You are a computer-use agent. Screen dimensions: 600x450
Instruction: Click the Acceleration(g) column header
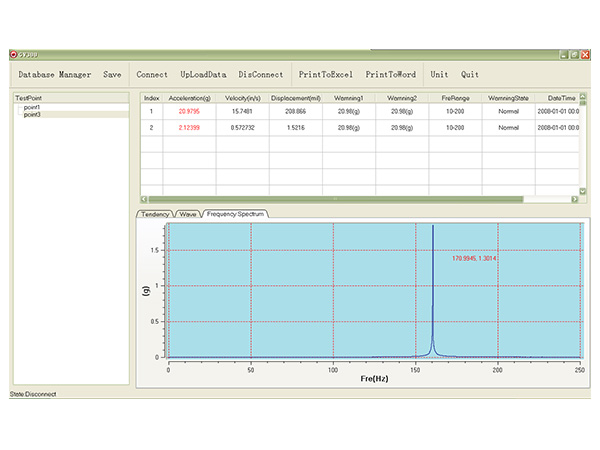pos(189,98)
